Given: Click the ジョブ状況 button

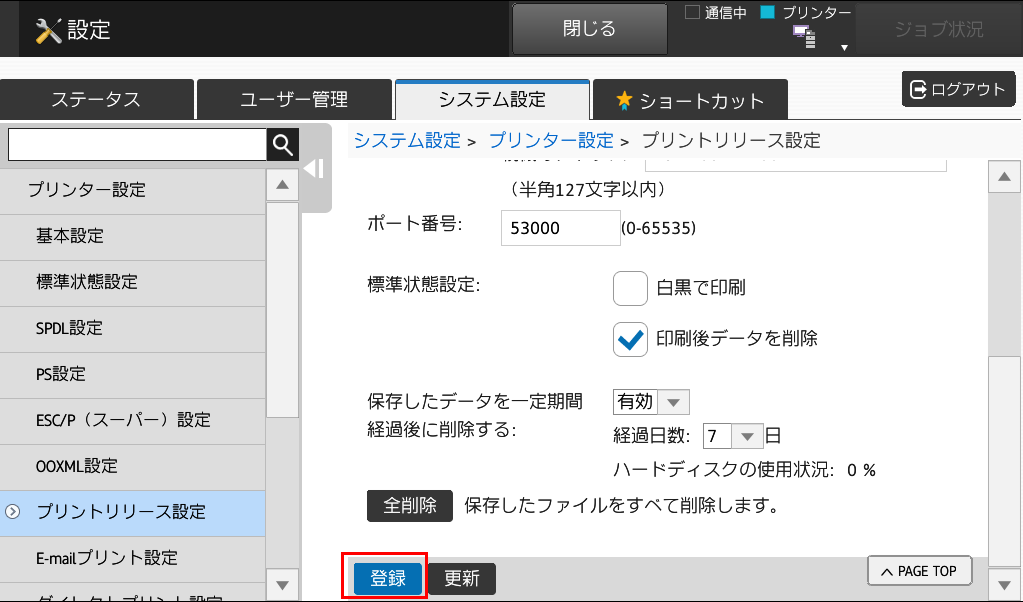Looking at the screenshot, I should (x=938, y=29).
